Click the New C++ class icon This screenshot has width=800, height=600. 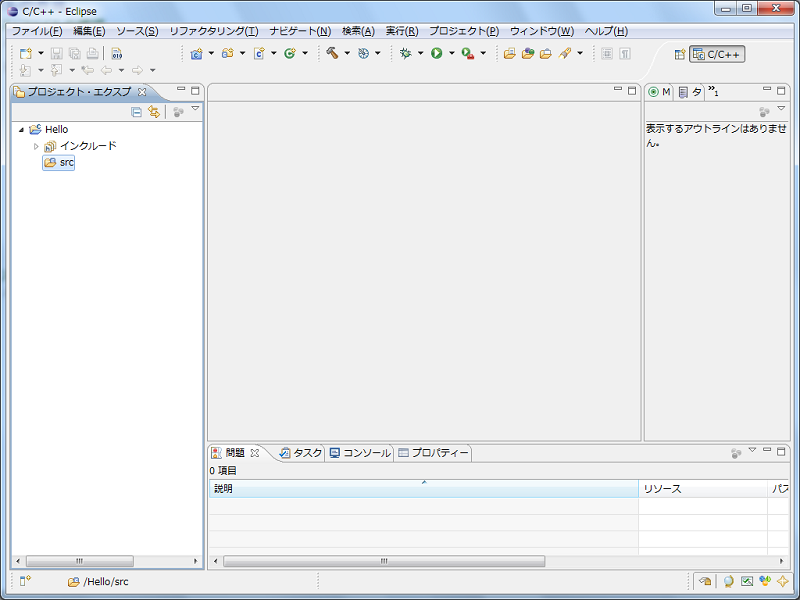(289, 53)
